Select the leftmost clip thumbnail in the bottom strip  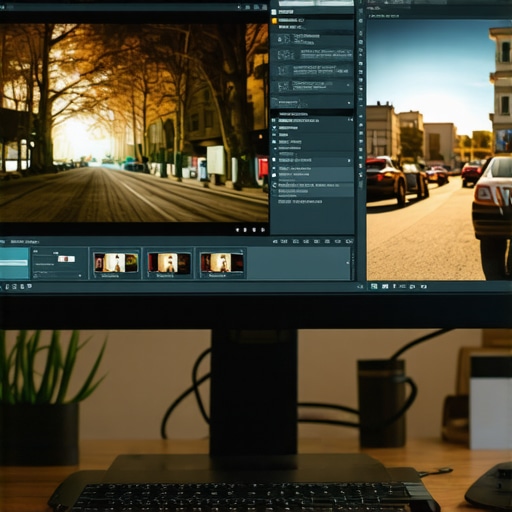pyautogui.click(x=116, y=263)
